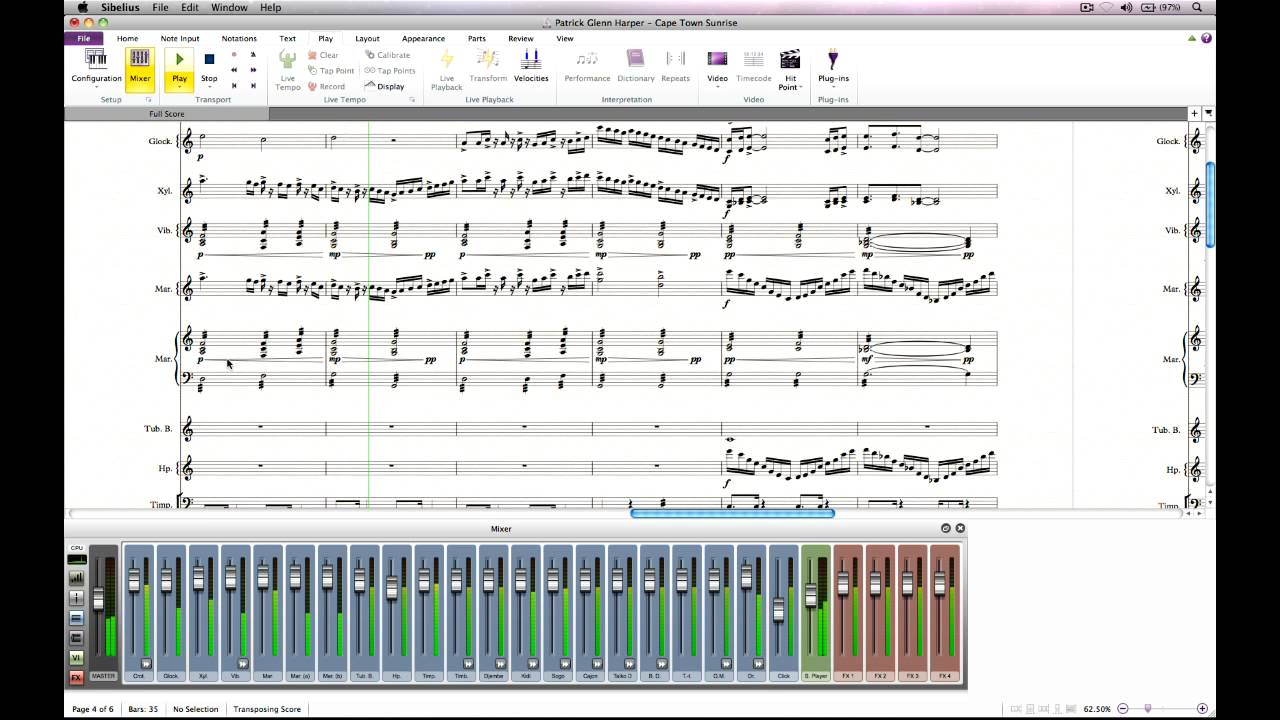1280x720 pixels.
Task: Toggle FX strips button in mixer sidebar
Action: pos(76,677)
